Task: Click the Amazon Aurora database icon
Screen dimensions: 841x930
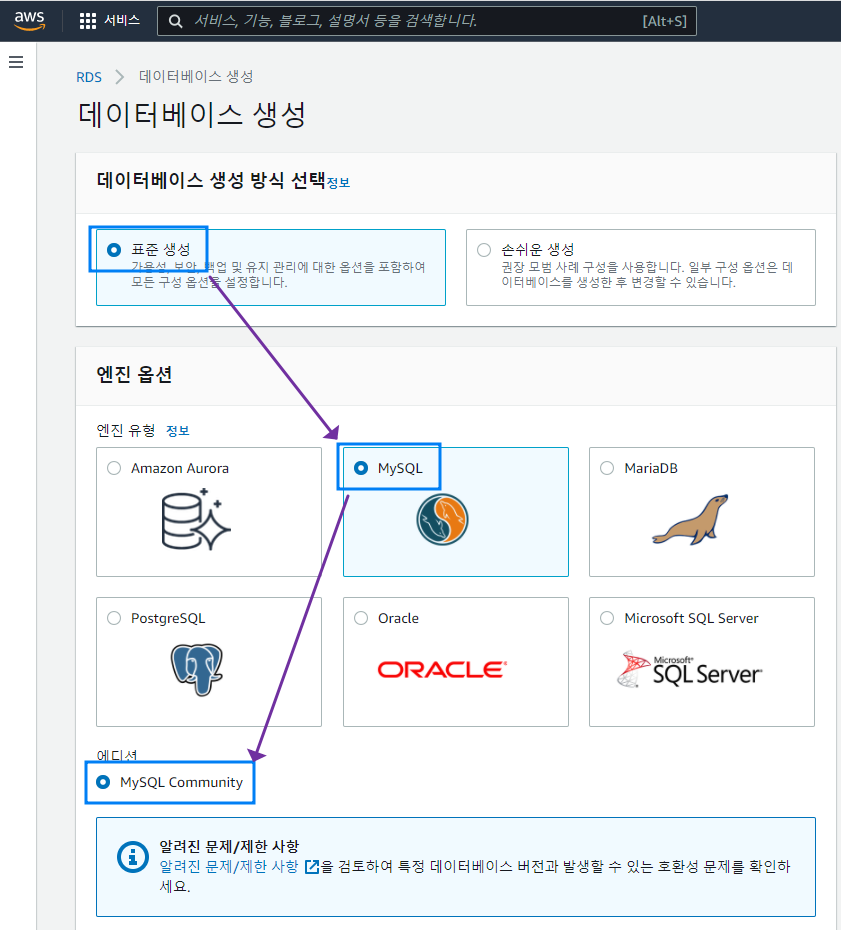Action: [196, 519]
